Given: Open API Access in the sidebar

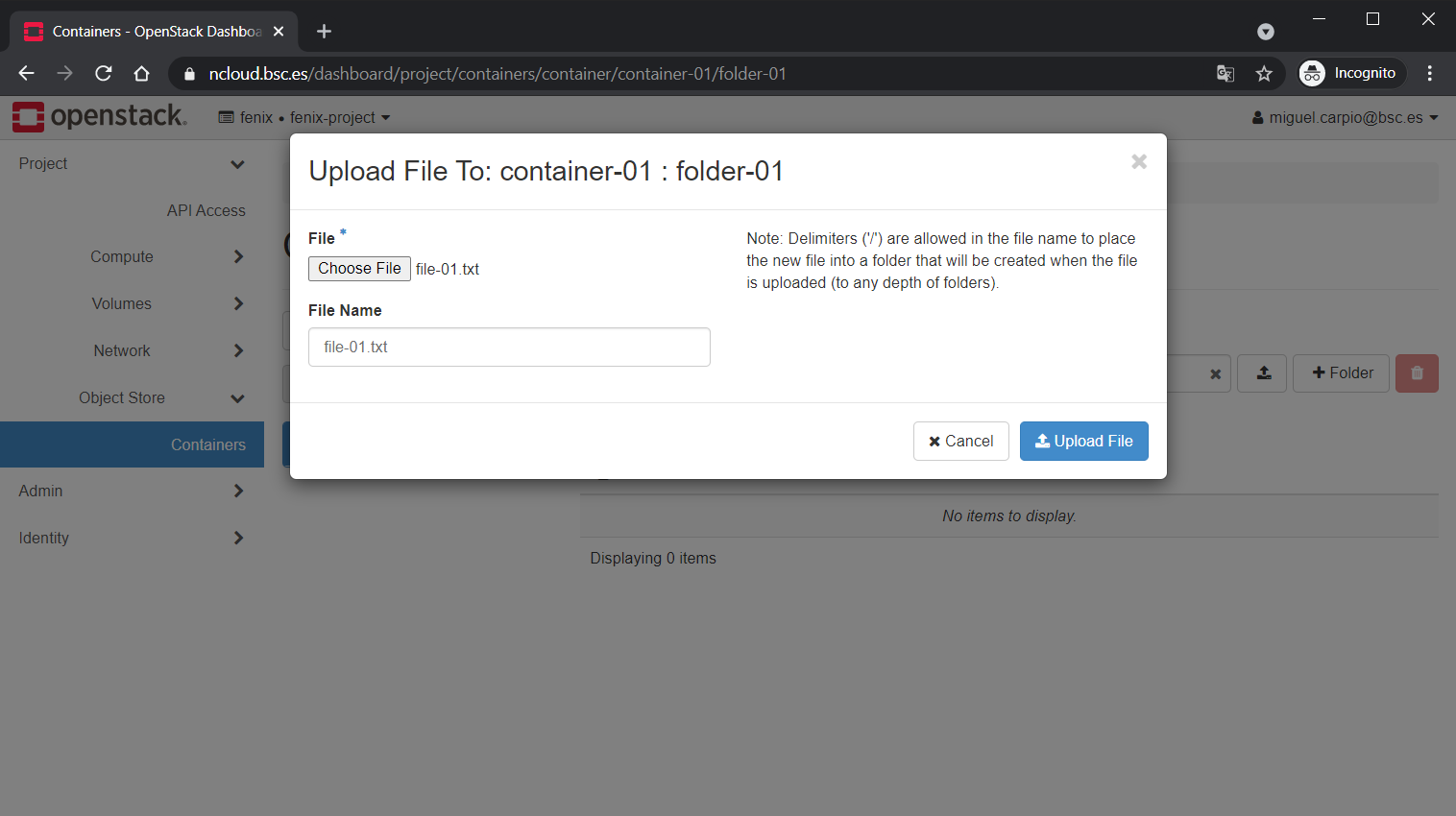Looking at the screenshot, I should click(x=206, y=210).
